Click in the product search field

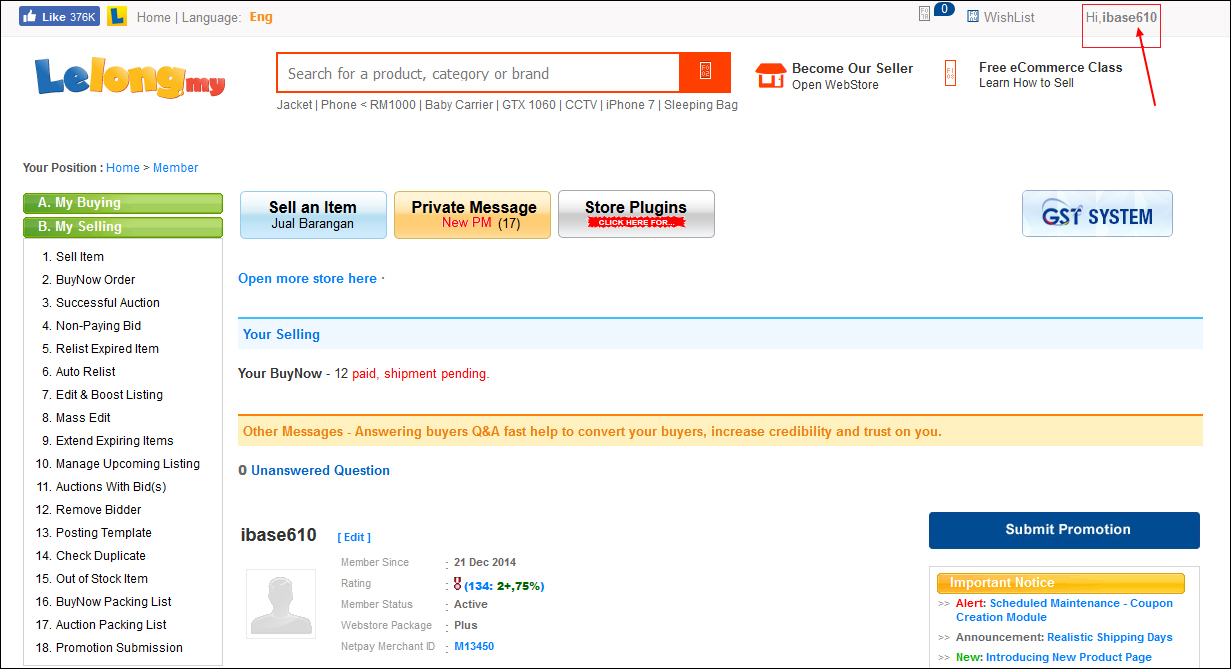click(478, 73)
